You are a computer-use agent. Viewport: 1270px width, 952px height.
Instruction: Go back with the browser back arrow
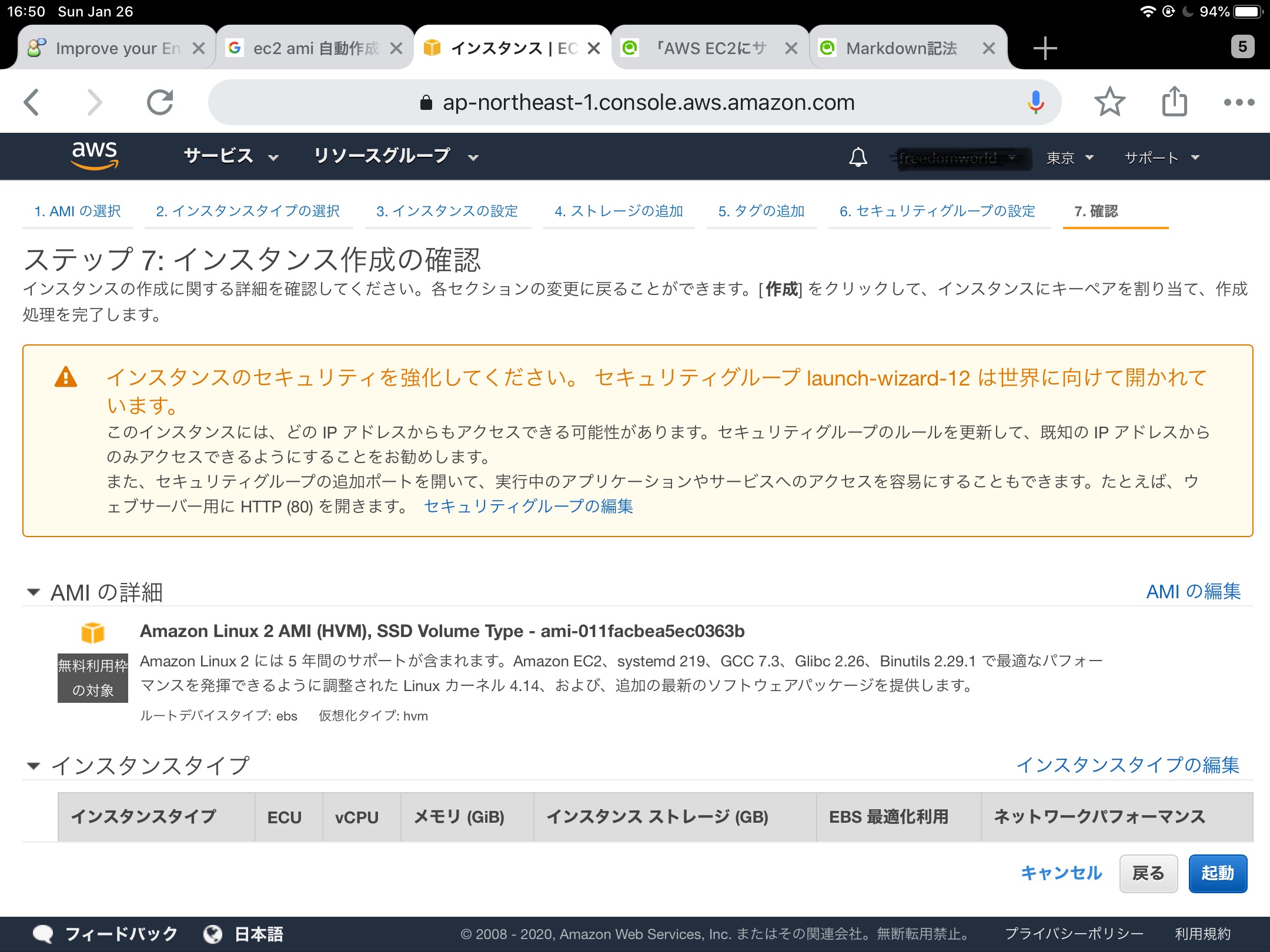[x=32, y=102]
